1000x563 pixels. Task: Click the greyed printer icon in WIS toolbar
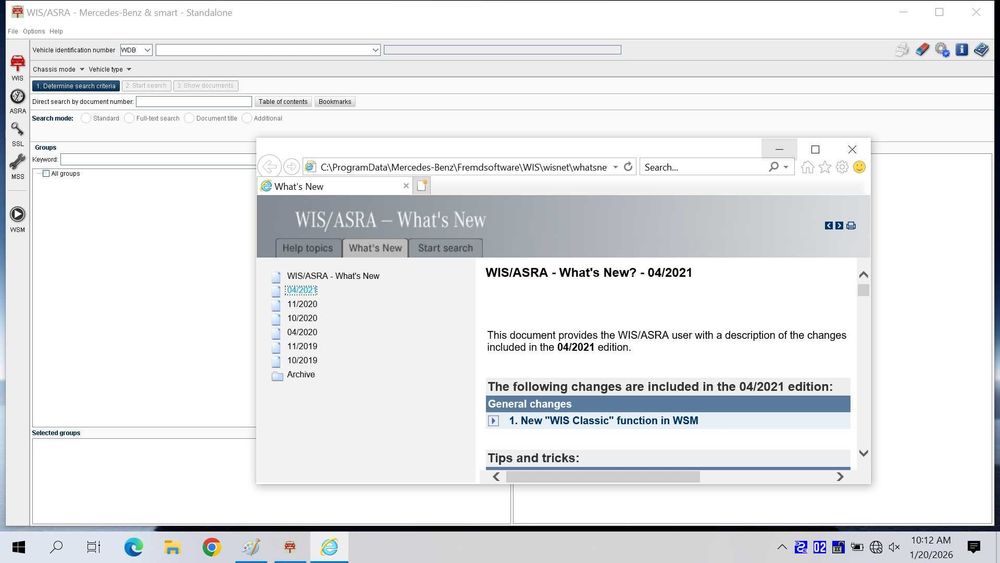pyautogui.click(x=902, y=50)
